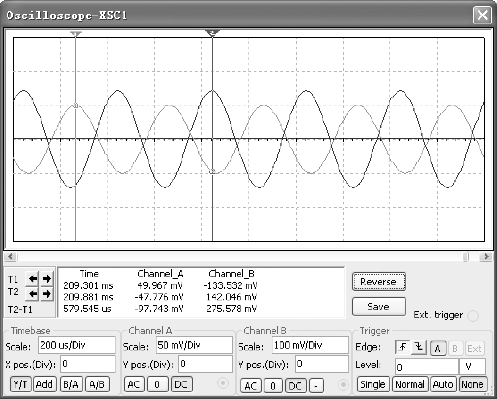The height and width of the screenshot is (399, 497).
Task: Invert Channel B with minus button
Action: coord(316,386)
